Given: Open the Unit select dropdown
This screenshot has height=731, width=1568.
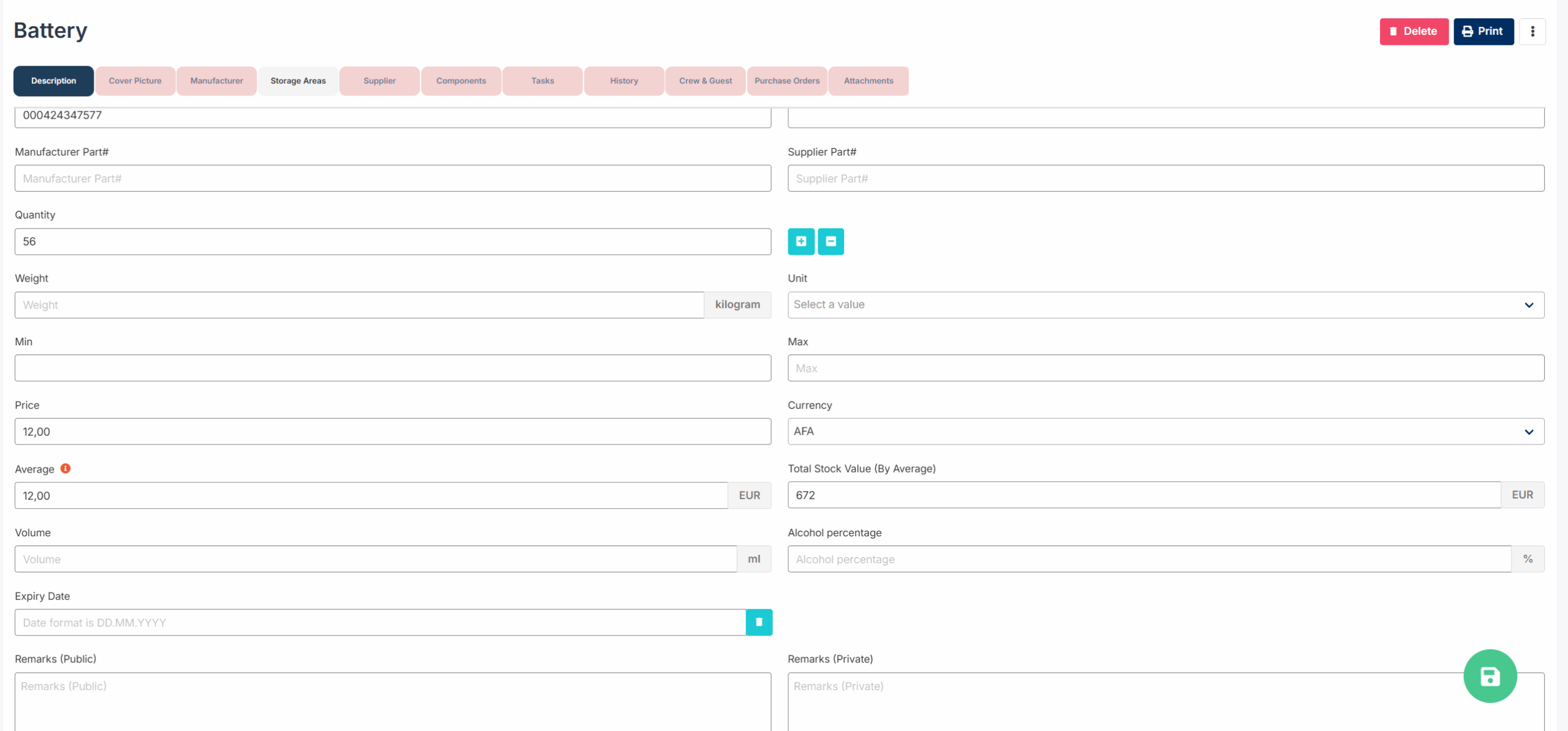Looking at the screenshot, I should 1166,305.
